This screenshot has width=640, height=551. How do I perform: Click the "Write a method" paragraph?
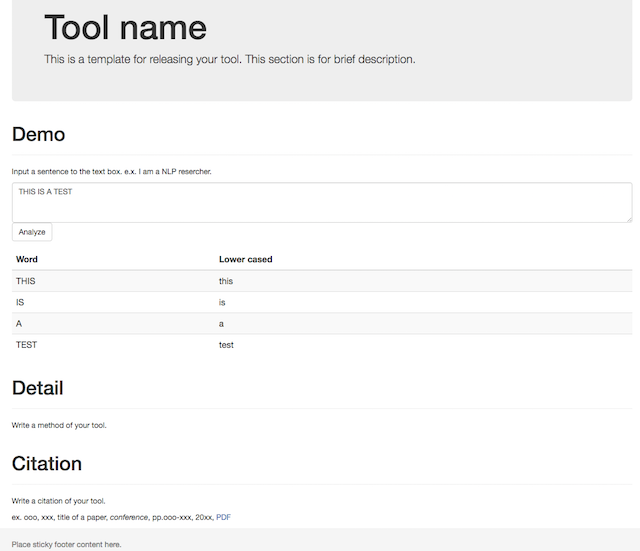[x=59, y=425]
